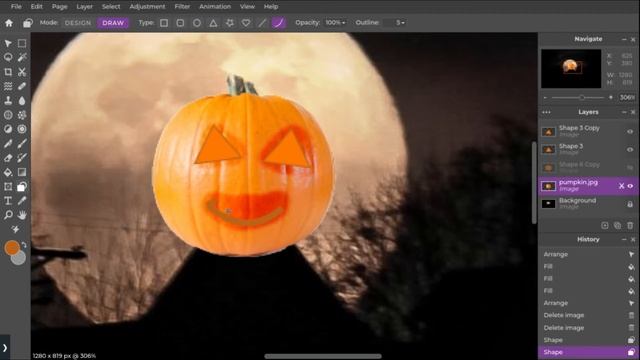640x360 pixels.
Task: Select the Blur droplet tool
Action: (22, 100)
